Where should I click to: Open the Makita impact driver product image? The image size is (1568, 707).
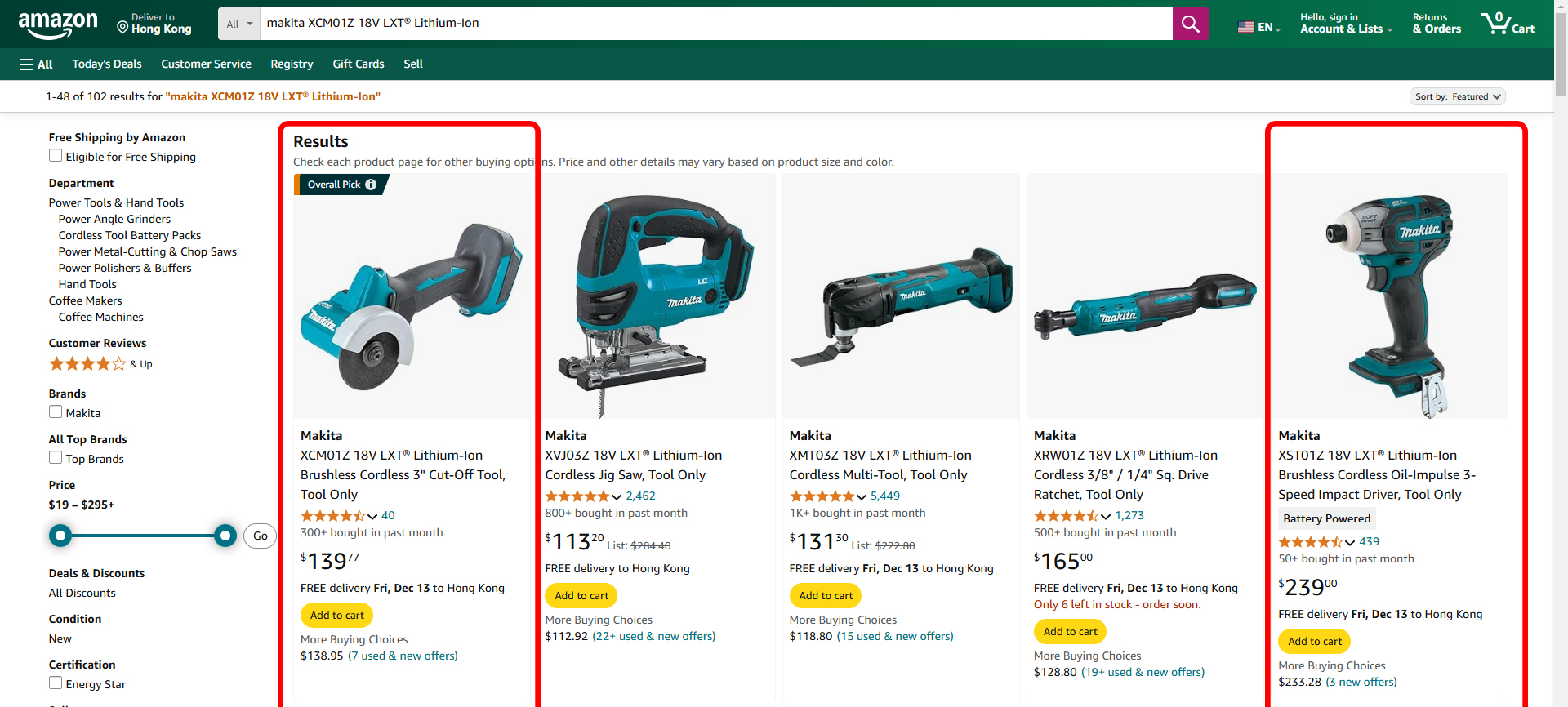pyautogui.click(x=1389, y=296)
